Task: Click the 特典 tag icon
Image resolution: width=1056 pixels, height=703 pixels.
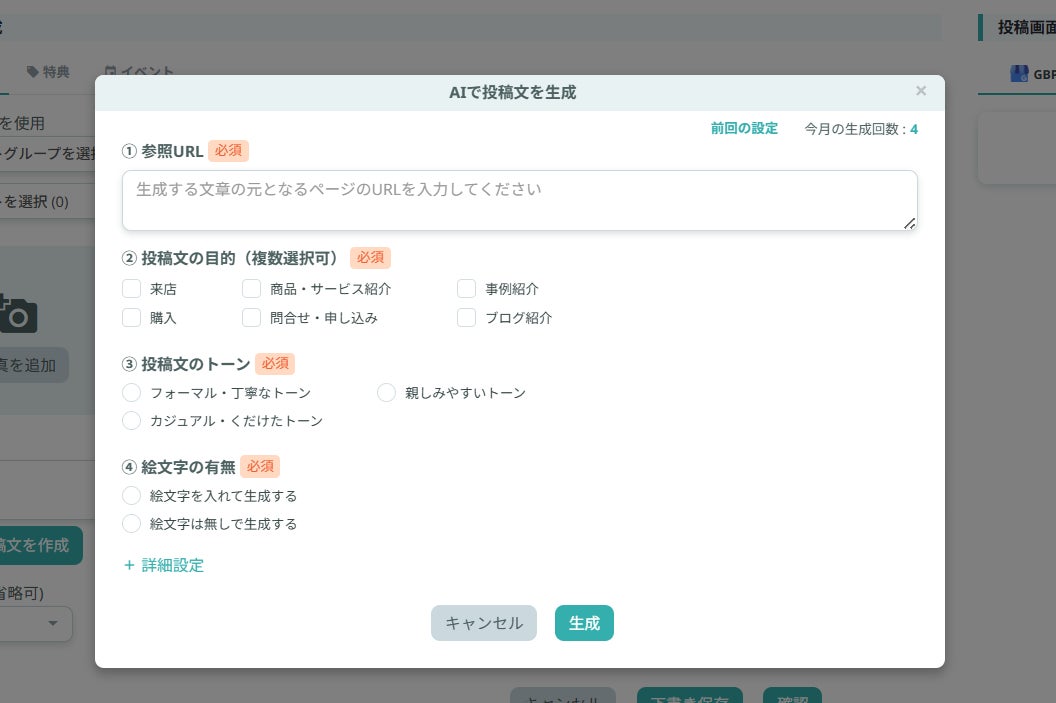Action: [x=32, y=71]
